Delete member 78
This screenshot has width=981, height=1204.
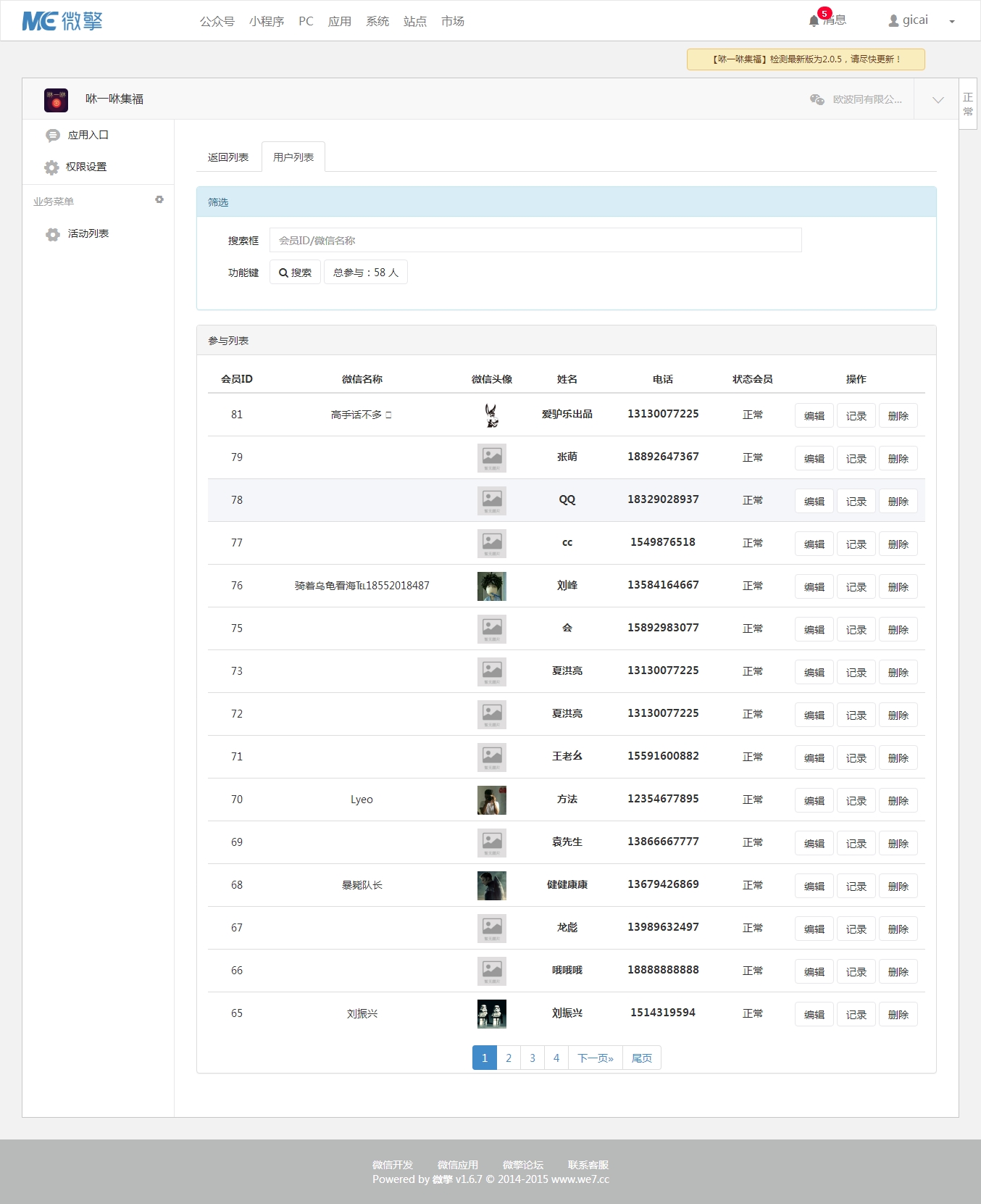[x=898, y=502]
